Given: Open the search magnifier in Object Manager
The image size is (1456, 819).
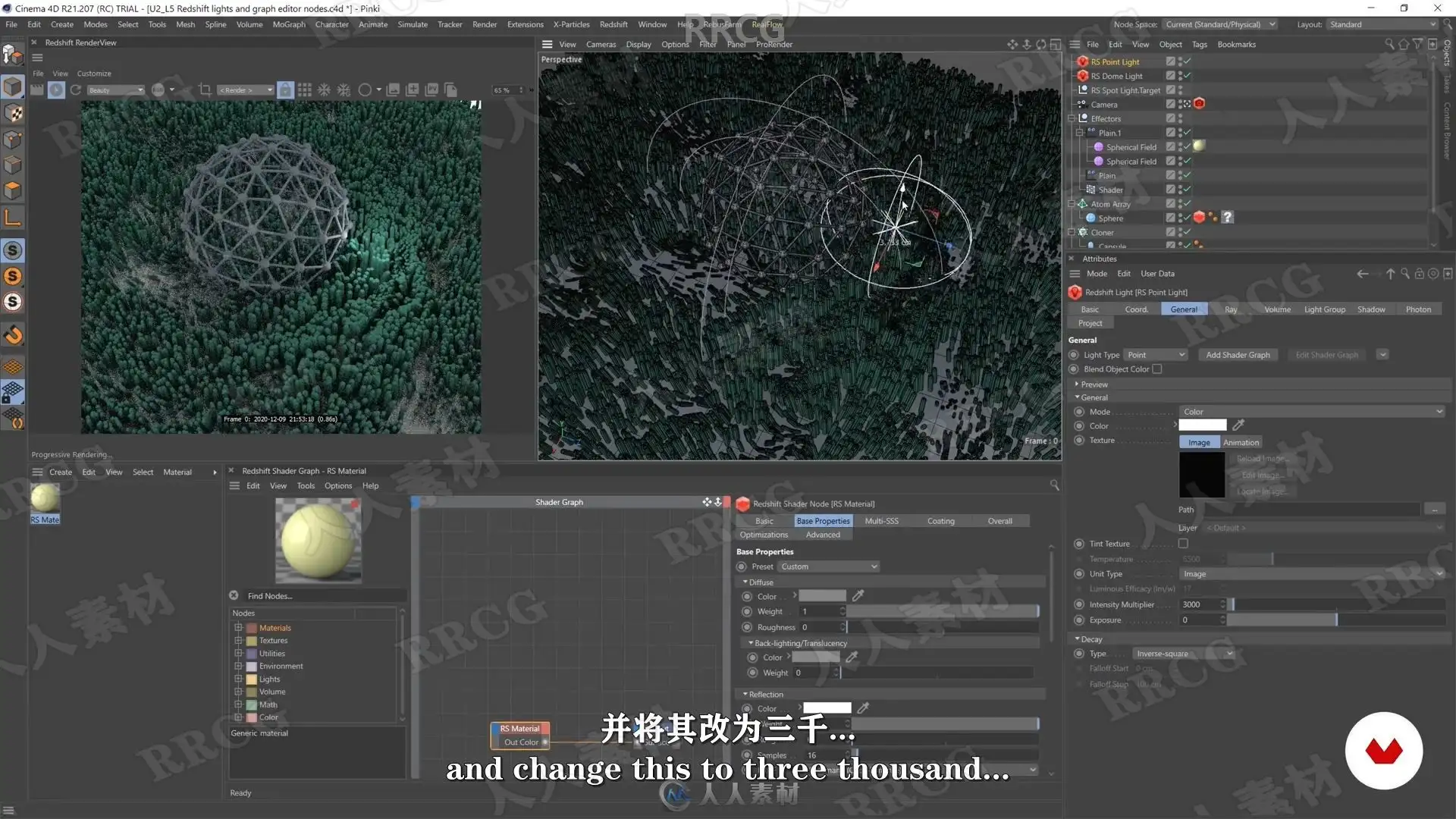Looking at the screenshot, I should click(x=1389, y=44).
